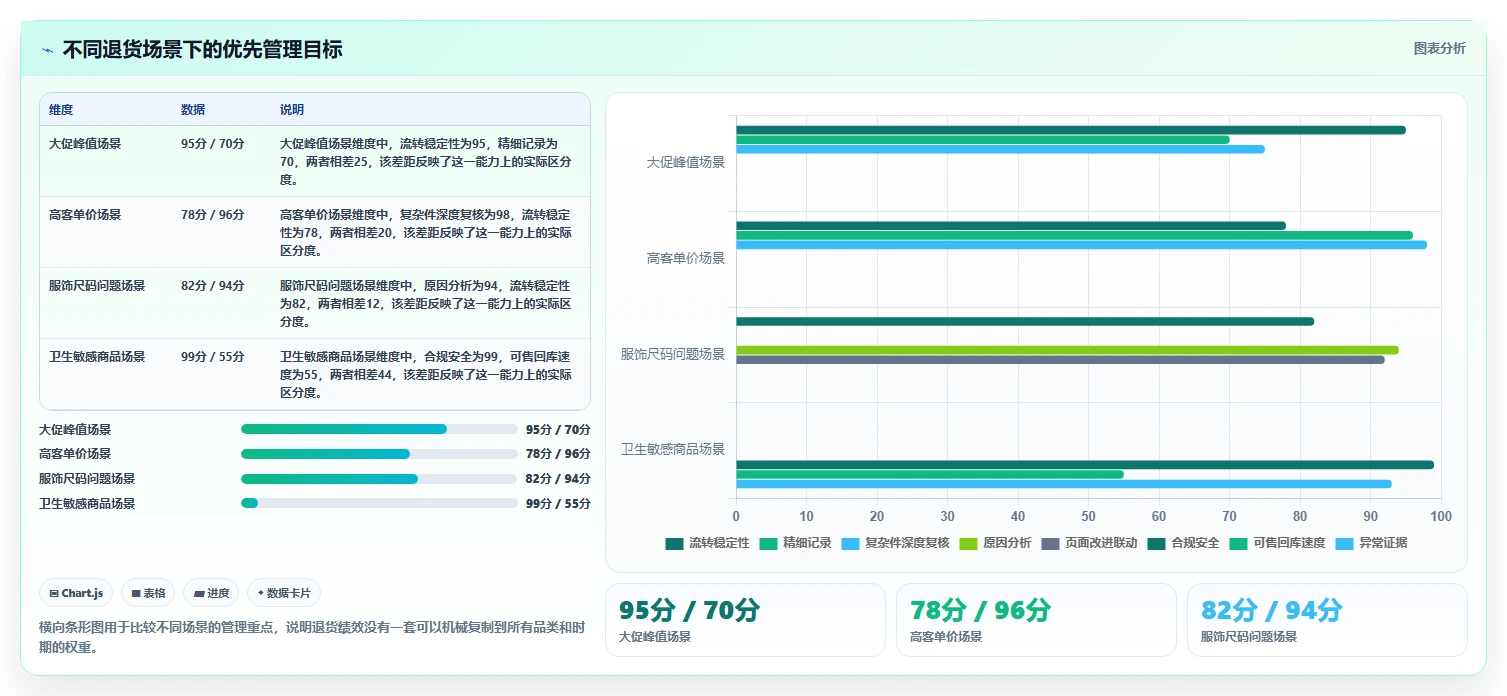Toggle the 页面改进联动 legend entry

[1089, 543]
